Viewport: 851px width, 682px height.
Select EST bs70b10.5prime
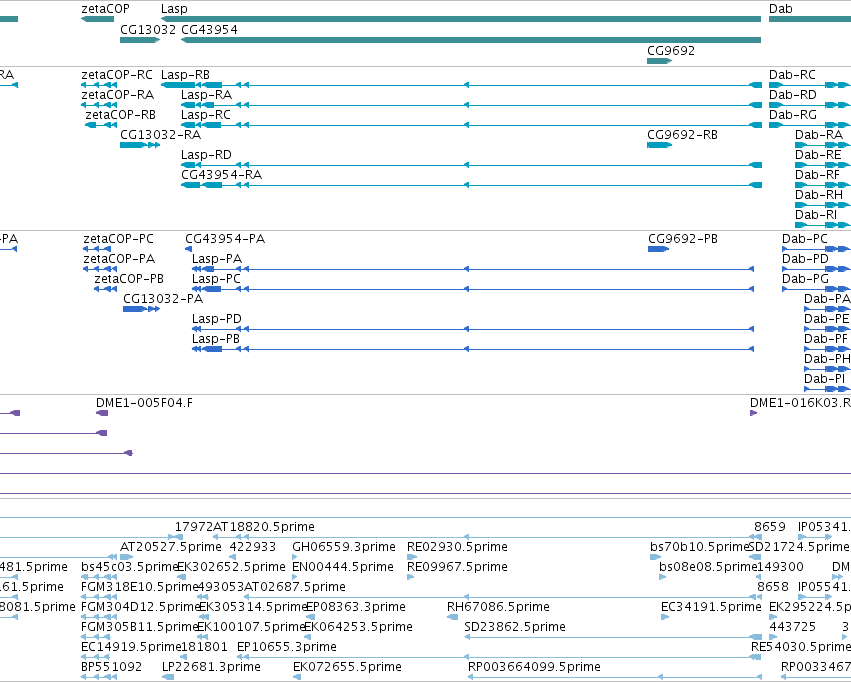click(x=699, y=547)
